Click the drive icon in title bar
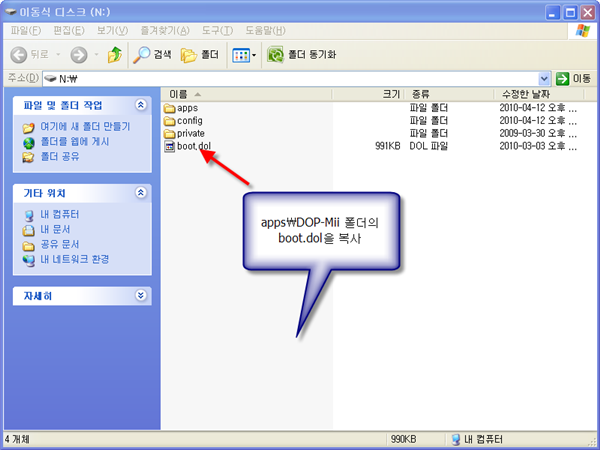Image resolution: width=600 pixels, height=450 pixels. pos(11,12)
